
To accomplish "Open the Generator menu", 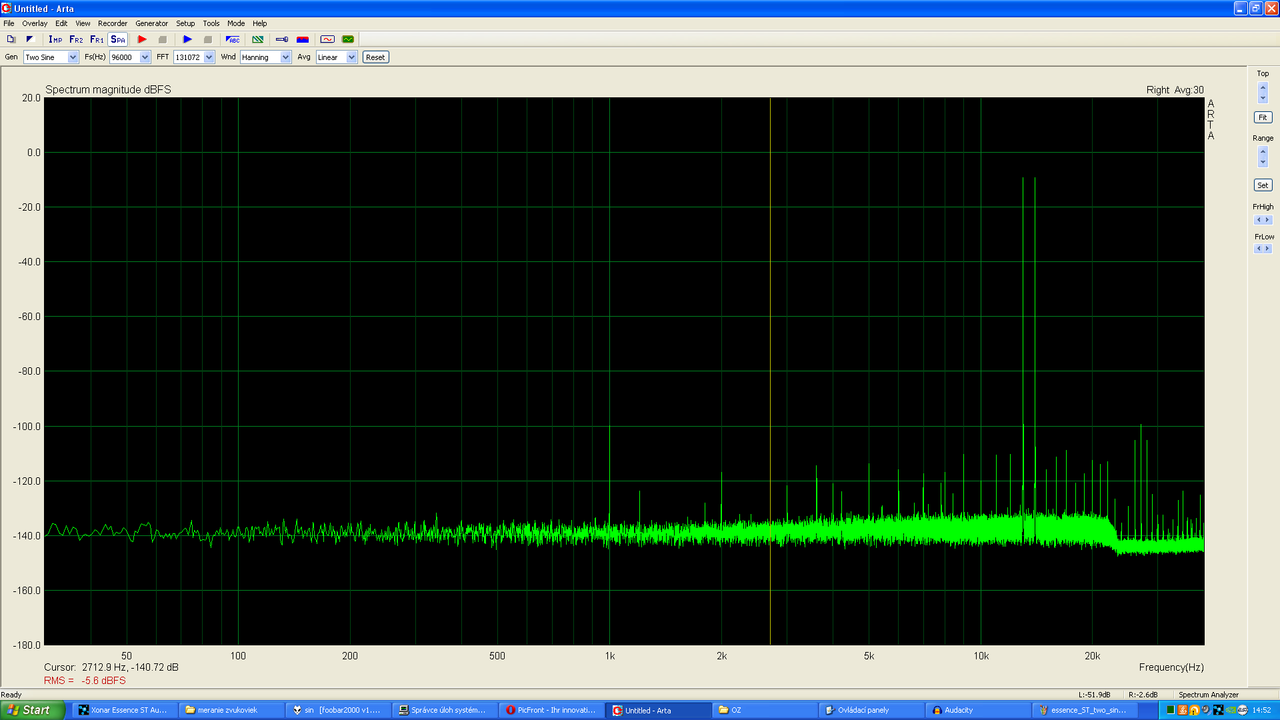I will click(x=152, y=23).
